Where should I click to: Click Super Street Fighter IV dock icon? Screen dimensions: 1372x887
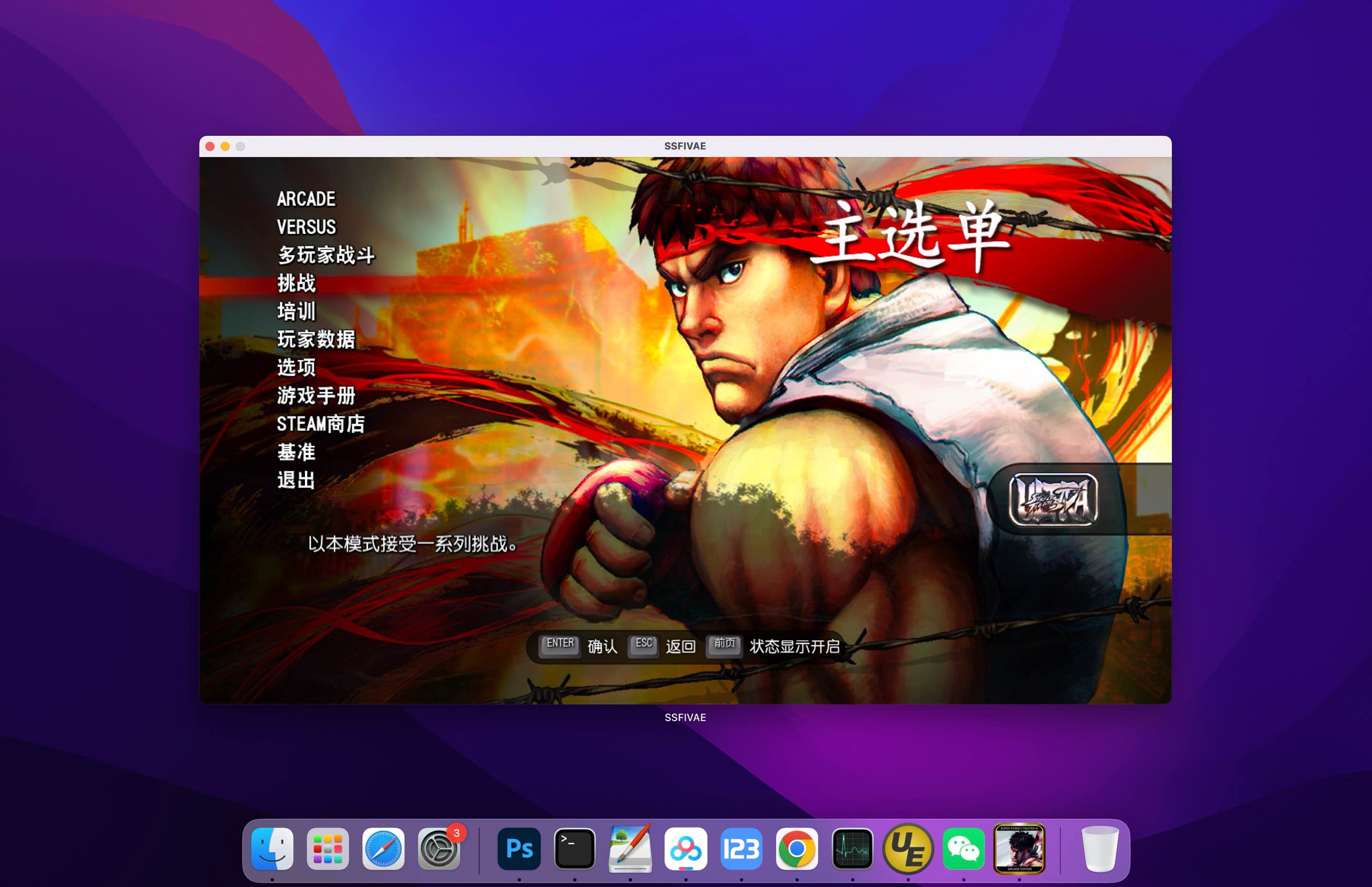[1019, 848]
